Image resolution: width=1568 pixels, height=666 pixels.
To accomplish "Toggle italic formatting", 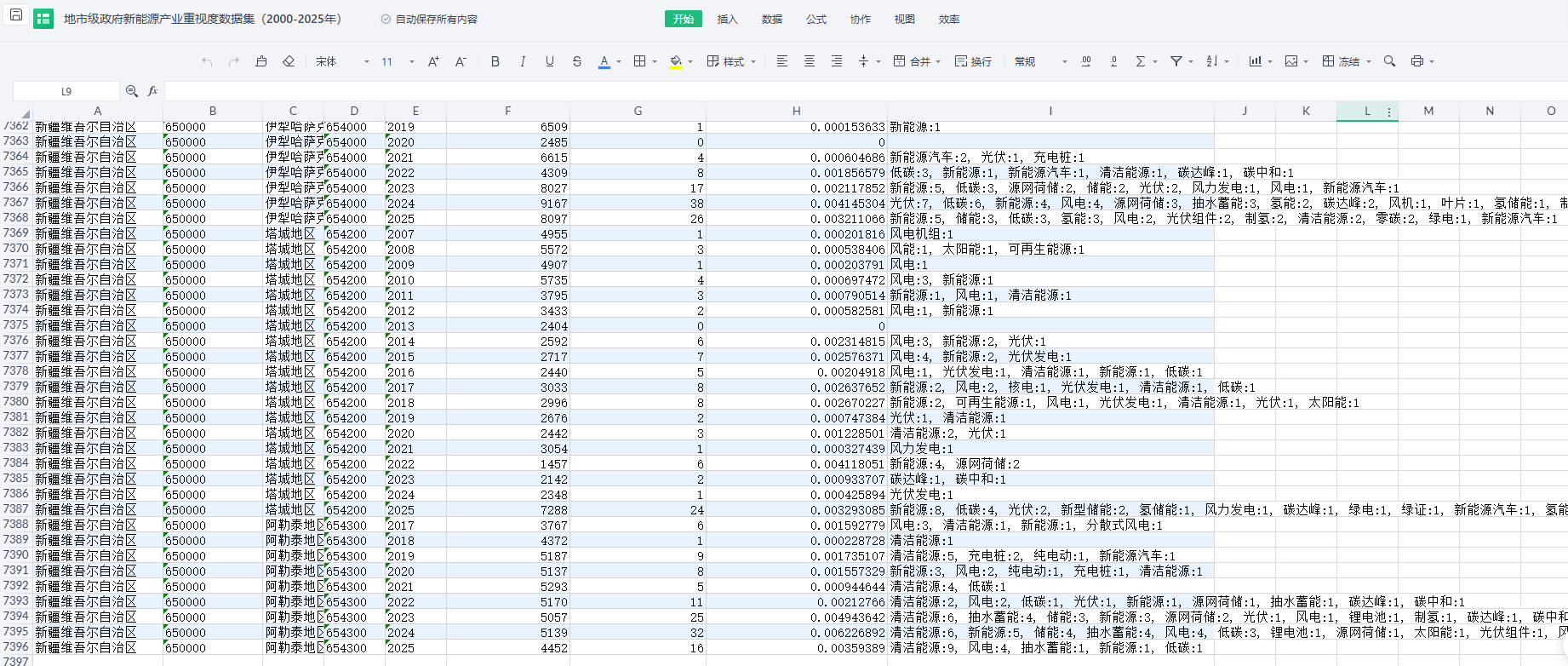I will click(x=523, y=61).
